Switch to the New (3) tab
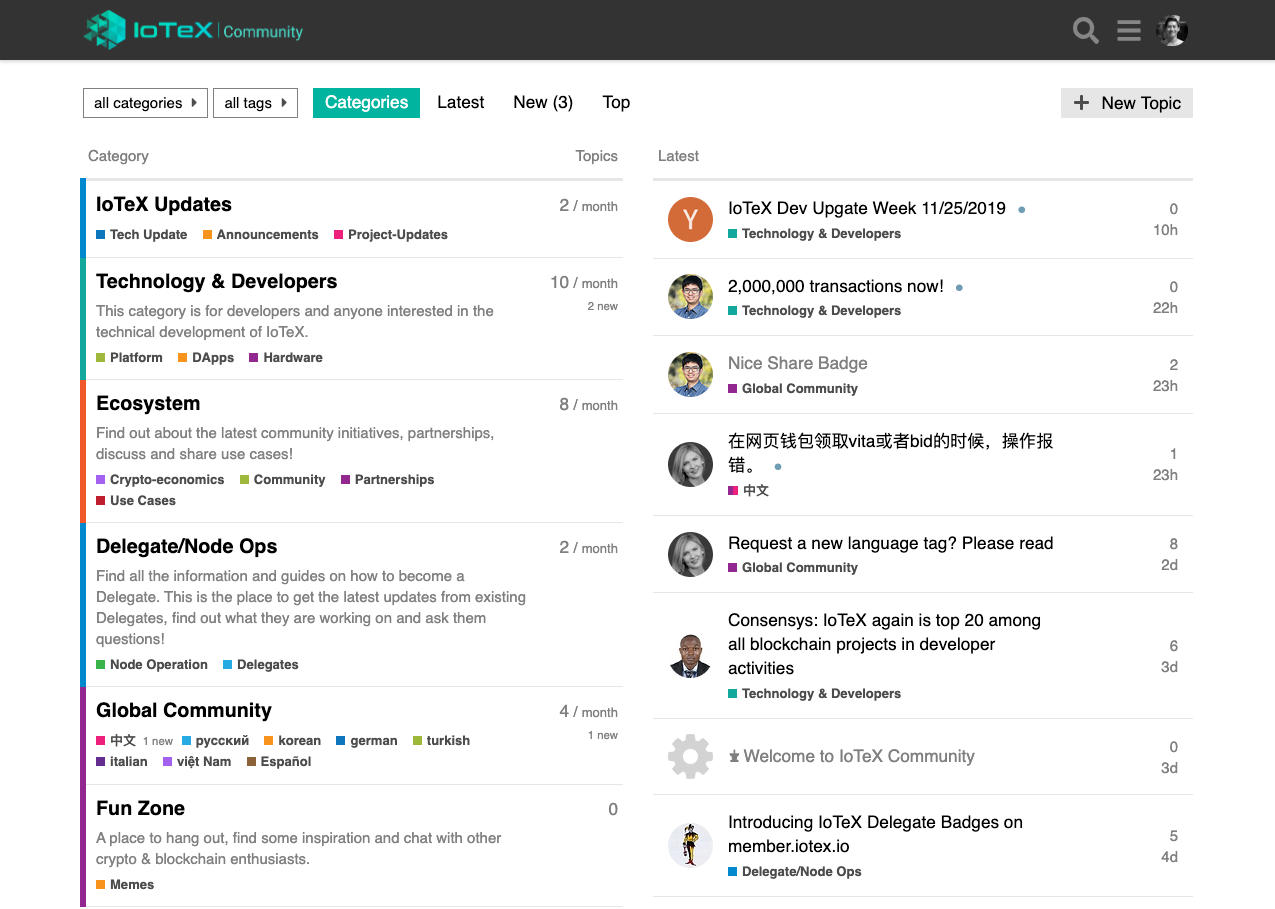Screen dimensions: 1275x909 [543, 102]
